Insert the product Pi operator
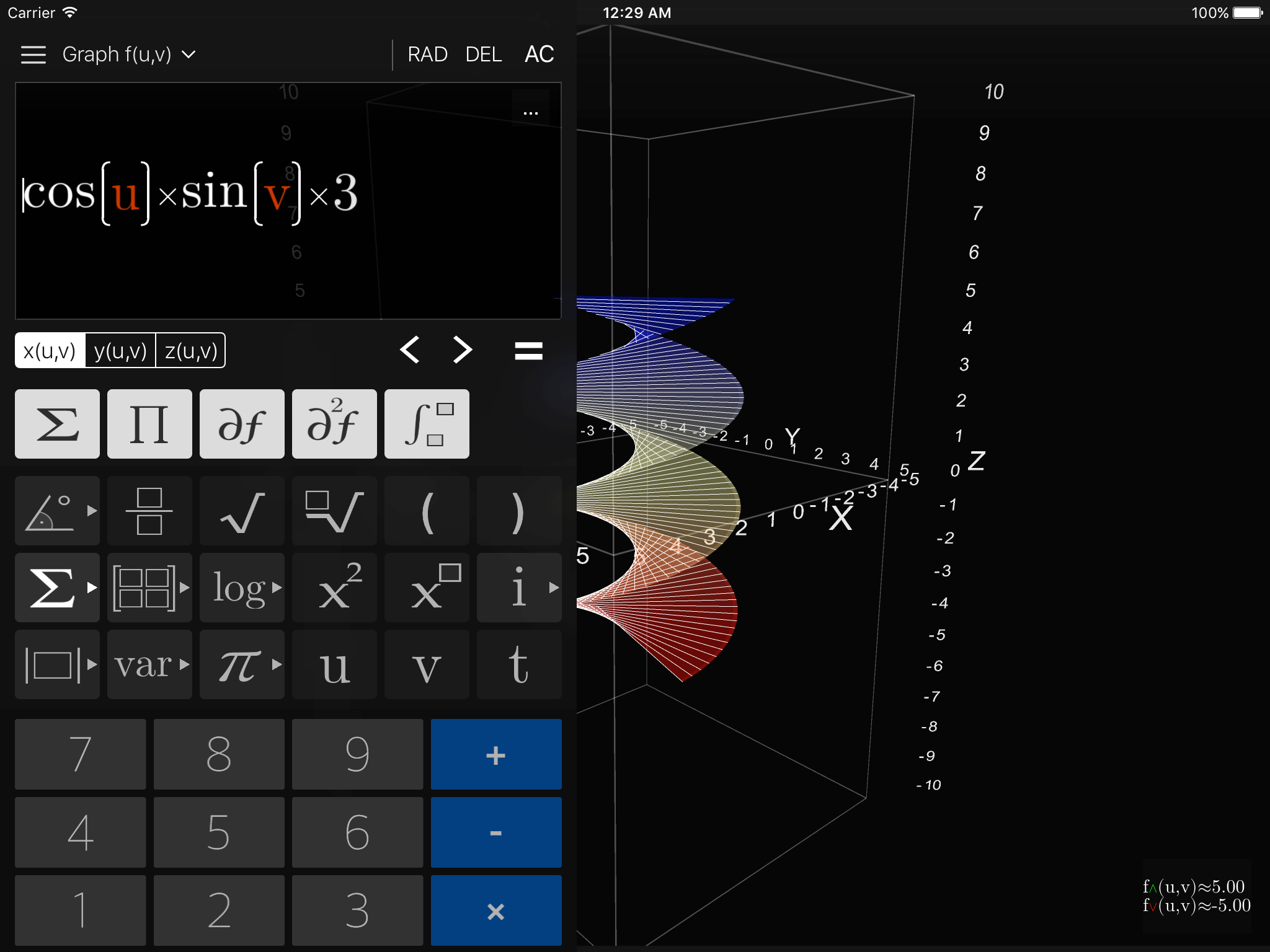The image size is (1270, 952). (x=149, y=424)
